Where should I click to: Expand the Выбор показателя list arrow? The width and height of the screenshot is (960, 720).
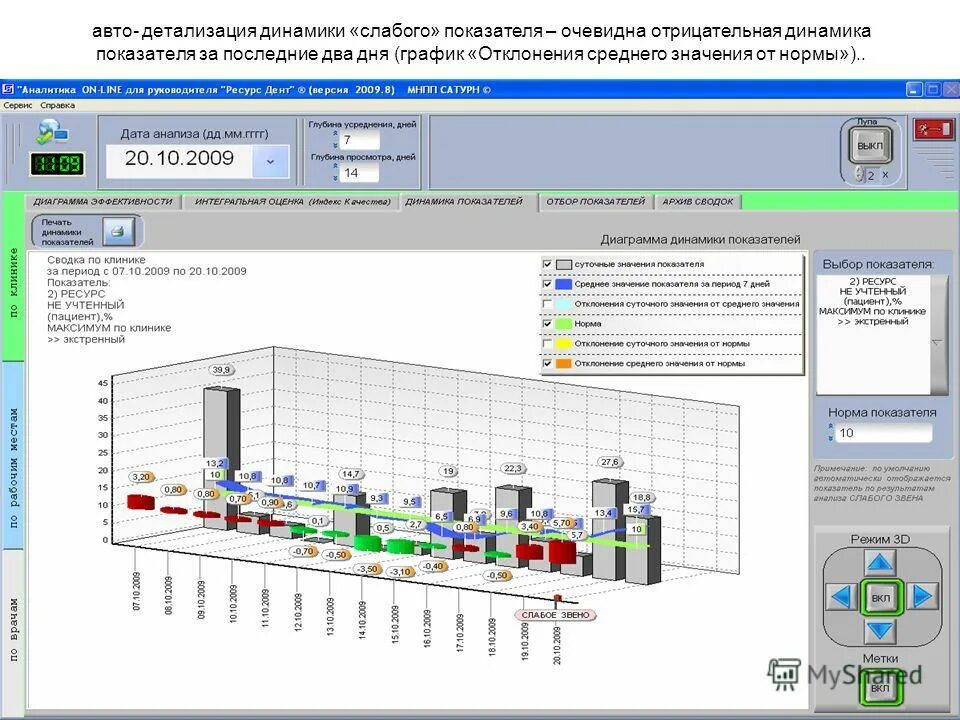938,342
